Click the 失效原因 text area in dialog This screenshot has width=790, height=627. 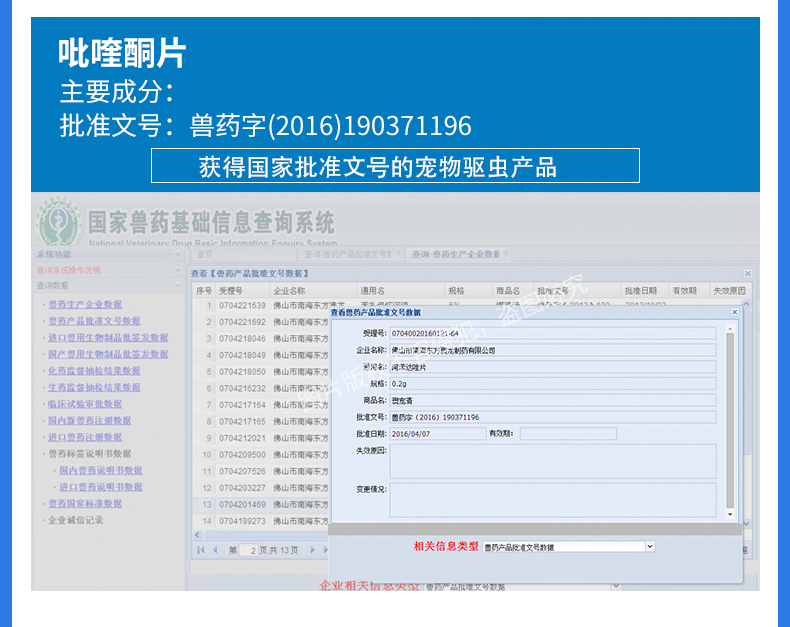(553, 461)
